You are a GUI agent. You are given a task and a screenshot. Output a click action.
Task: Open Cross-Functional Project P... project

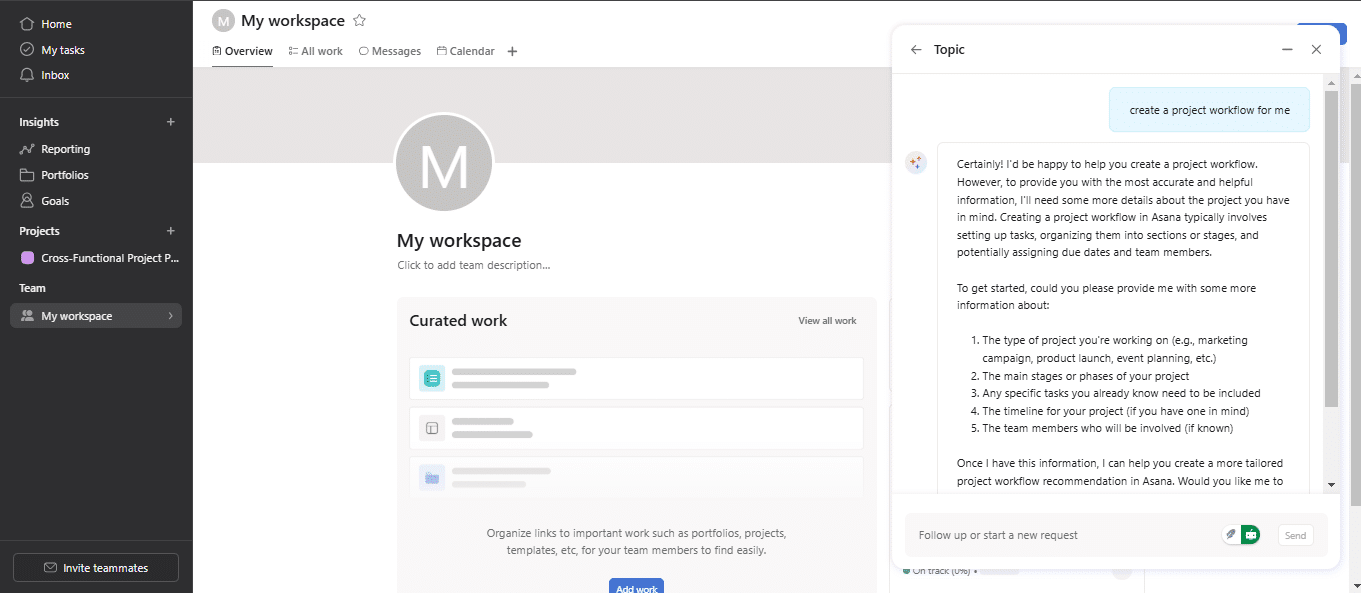coord(100,258)
